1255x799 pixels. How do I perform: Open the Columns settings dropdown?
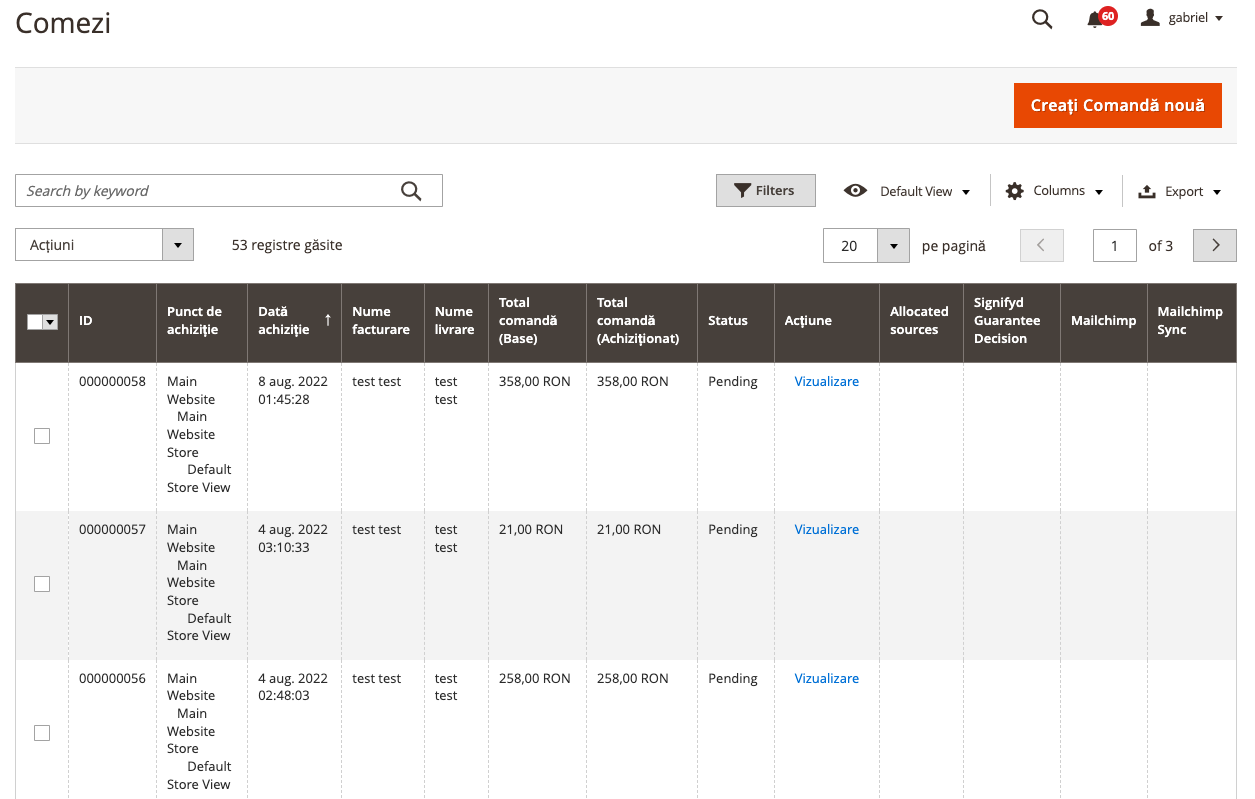point(1054,191)
